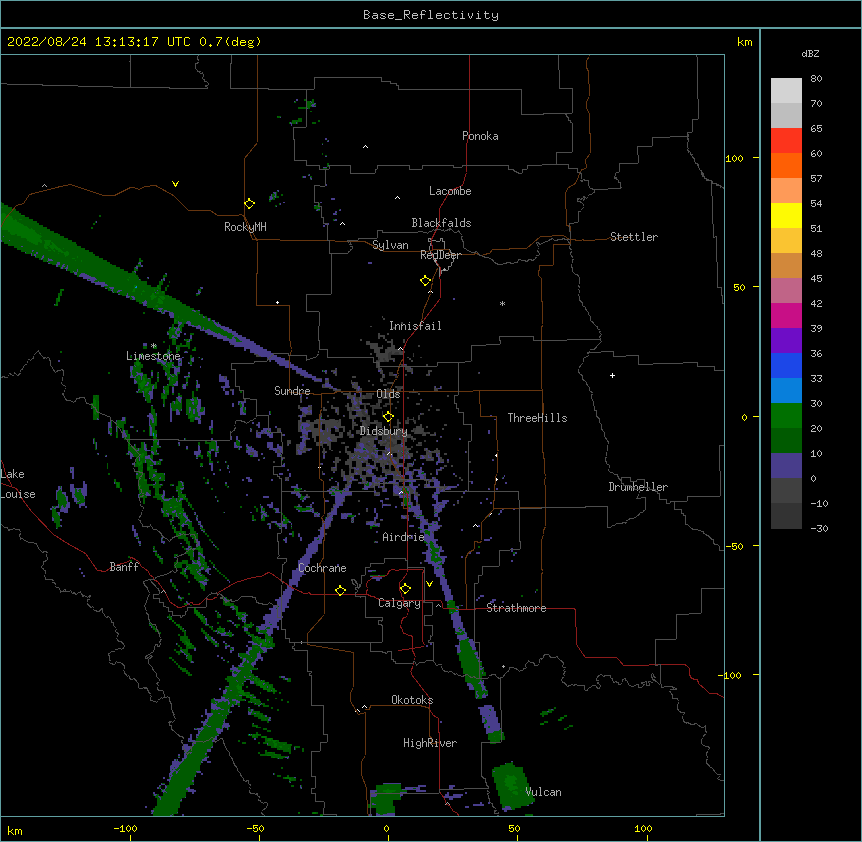The height and width of the screenshot is (842, 862).
Task: Click the dark green 10–20 dBZ swatch
Action: click(x=786, y=441)
